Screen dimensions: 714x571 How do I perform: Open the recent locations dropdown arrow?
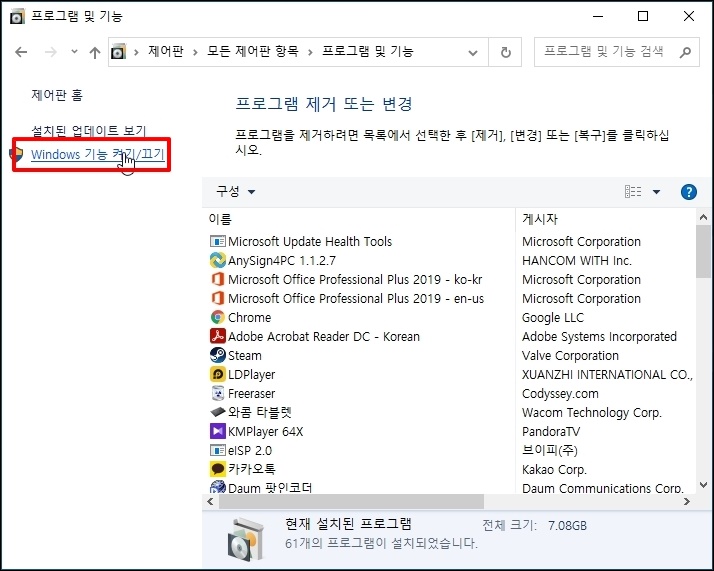pyautogui.click(x=74, y=51)
